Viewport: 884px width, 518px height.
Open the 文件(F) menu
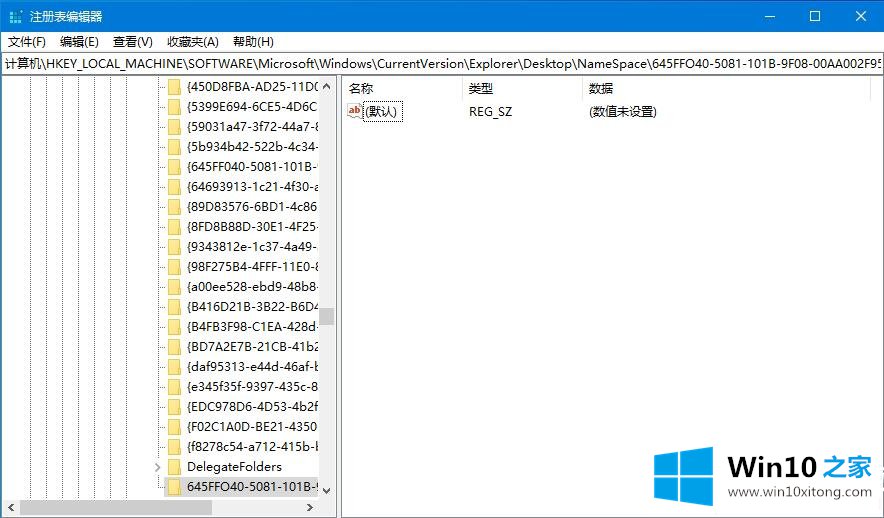tap(26, 42)
